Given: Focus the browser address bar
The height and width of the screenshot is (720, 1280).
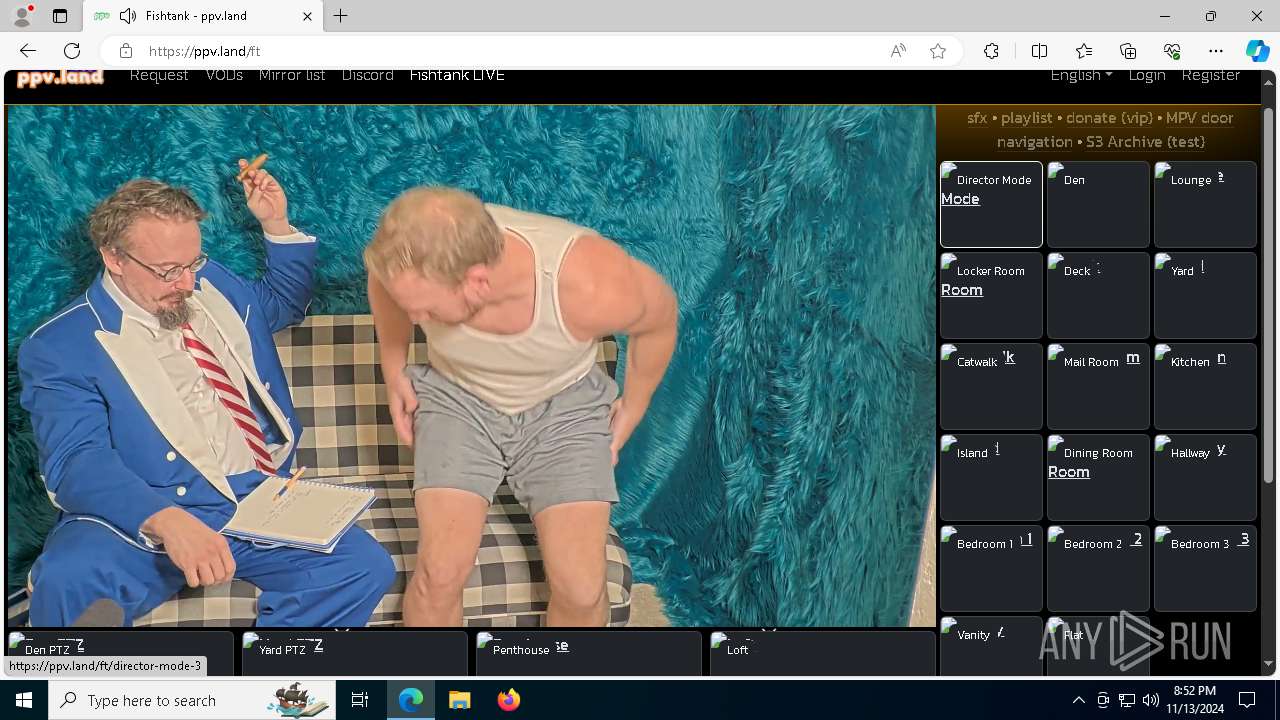Looking at the screenshot, I should [x=510, y=51].
